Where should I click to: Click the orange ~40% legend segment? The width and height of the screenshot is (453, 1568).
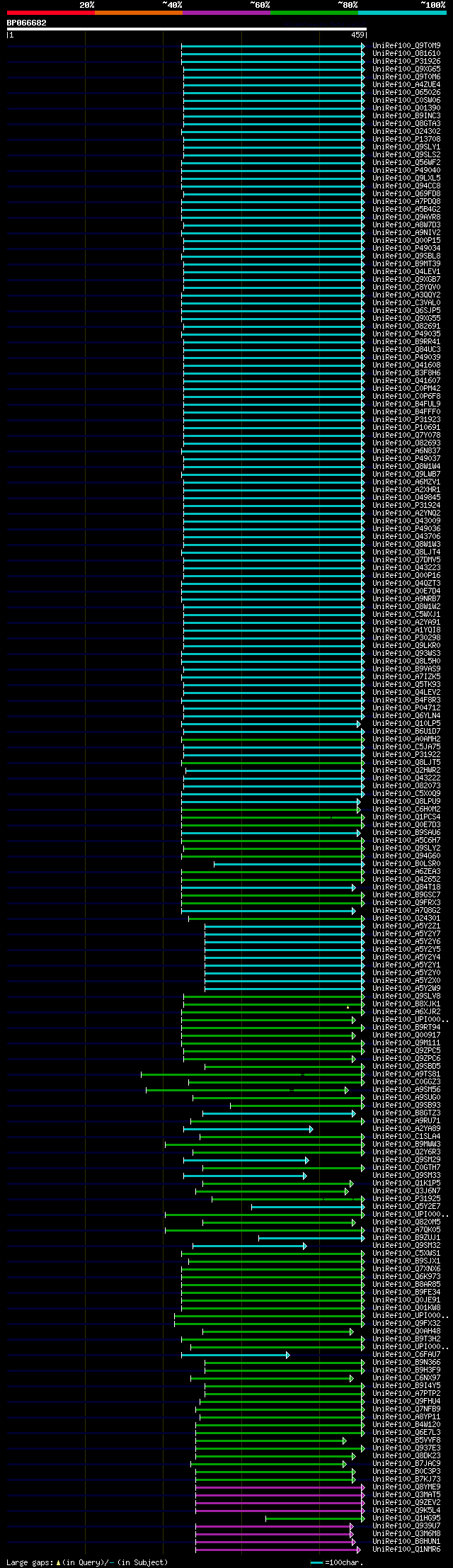(x=139, y=13)
